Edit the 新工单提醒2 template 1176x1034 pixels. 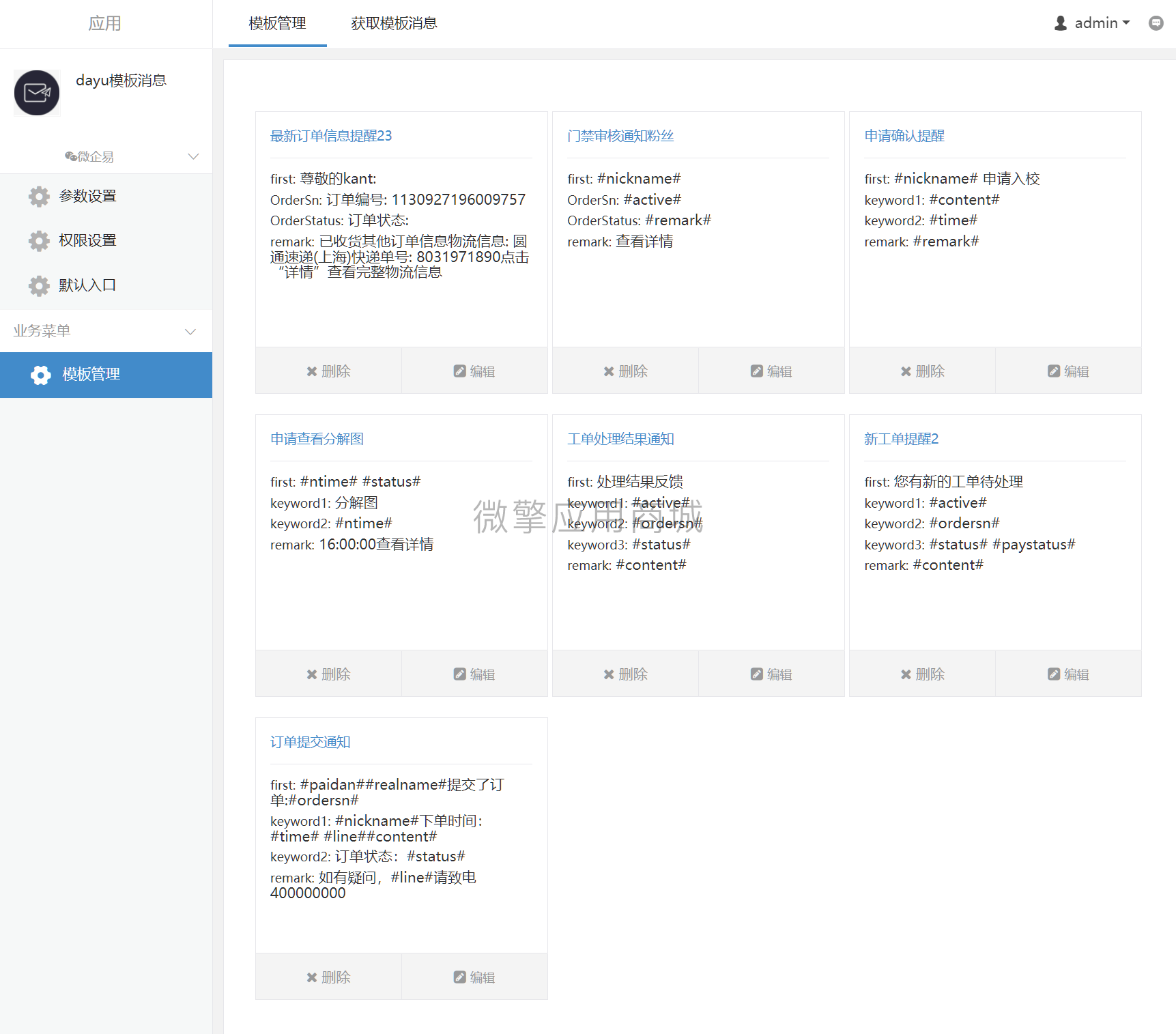tap(1068, 674)
